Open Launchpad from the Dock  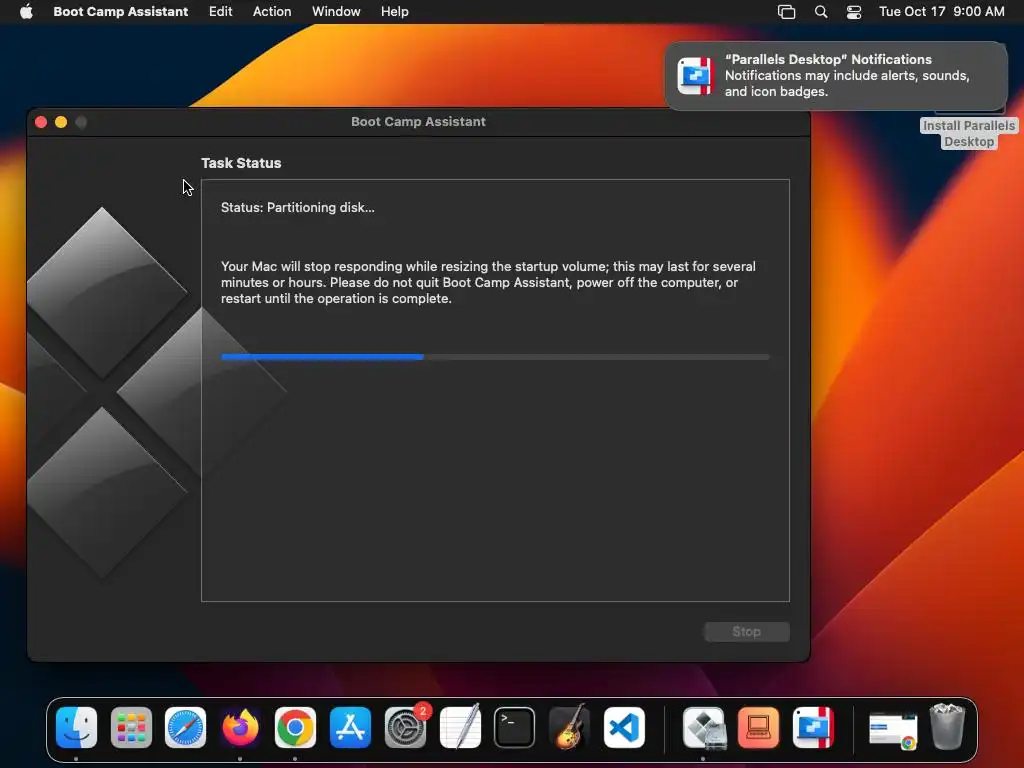click(131, 727)
